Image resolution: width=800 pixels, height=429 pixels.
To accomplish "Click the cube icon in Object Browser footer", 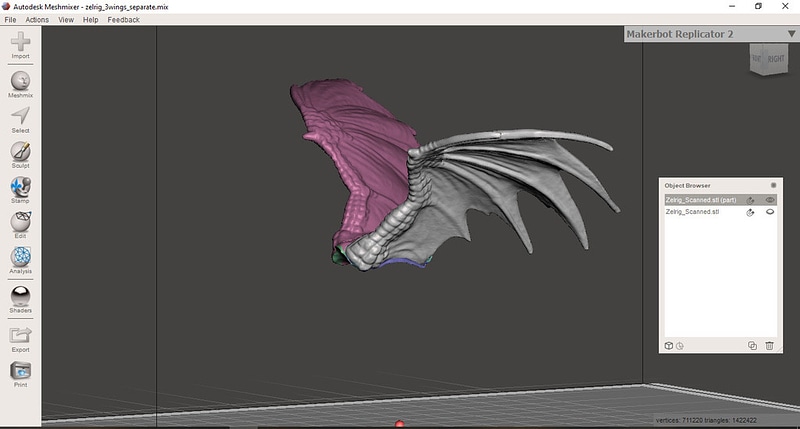I will pyautogui.click(x=669, y=345).
